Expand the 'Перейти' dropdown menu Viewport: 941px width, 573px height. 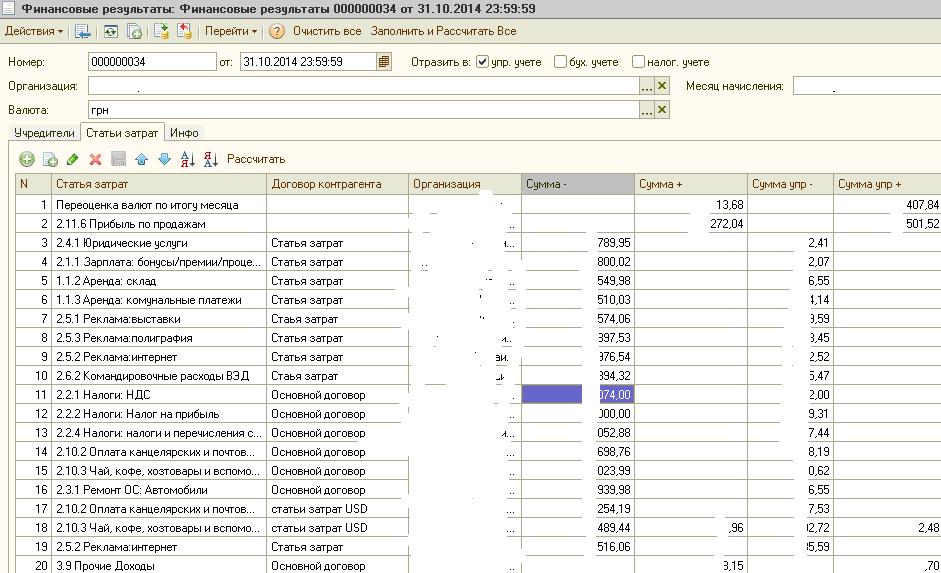pos(230,31)
